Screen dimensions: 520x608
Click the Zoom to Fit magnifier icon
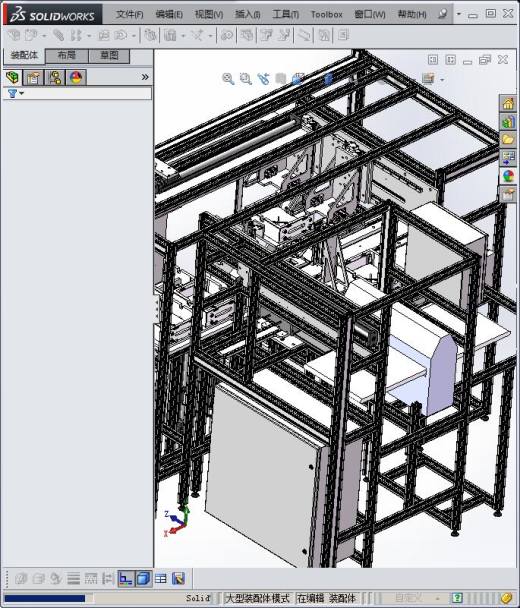pyautogui.click(x=228, y=79)
